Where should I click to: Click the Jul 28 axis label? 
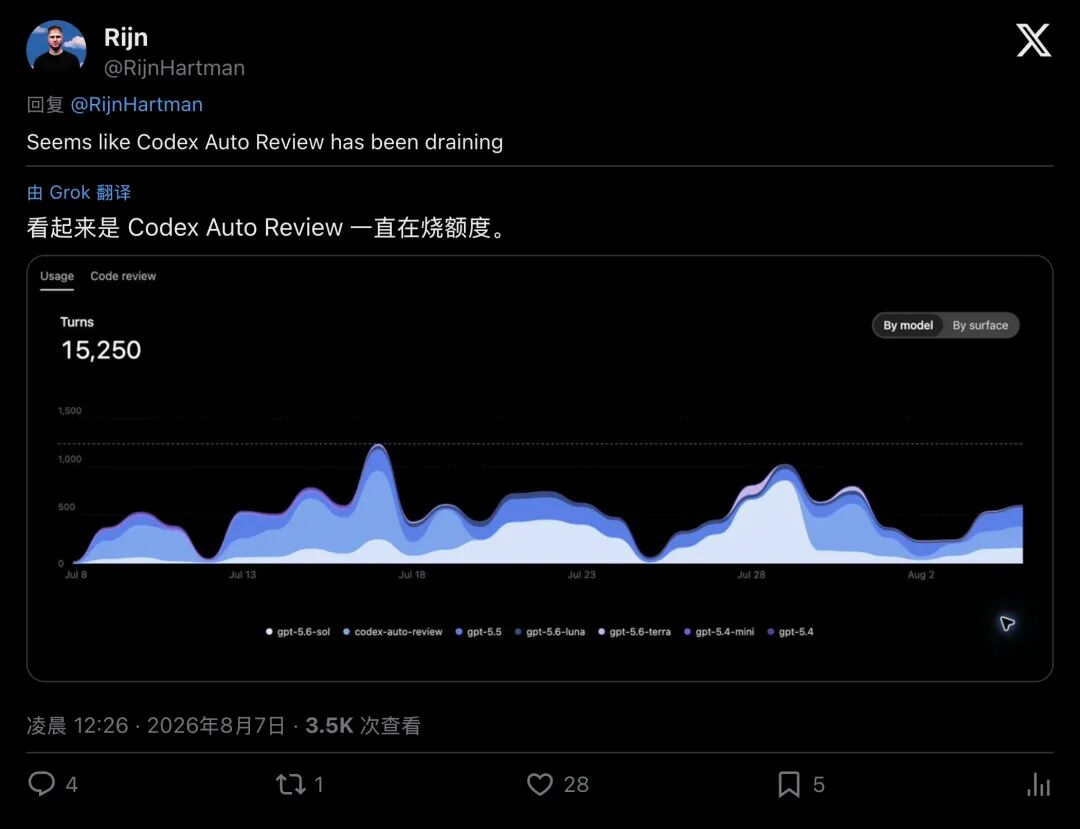coord(751,575)
